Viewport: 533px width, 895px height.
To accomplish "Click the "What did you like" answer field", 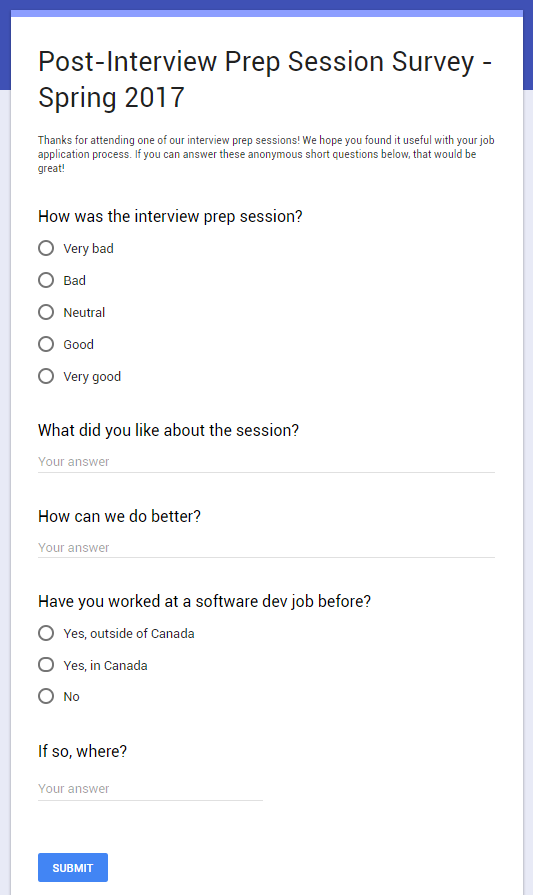I will pos(266,462).
